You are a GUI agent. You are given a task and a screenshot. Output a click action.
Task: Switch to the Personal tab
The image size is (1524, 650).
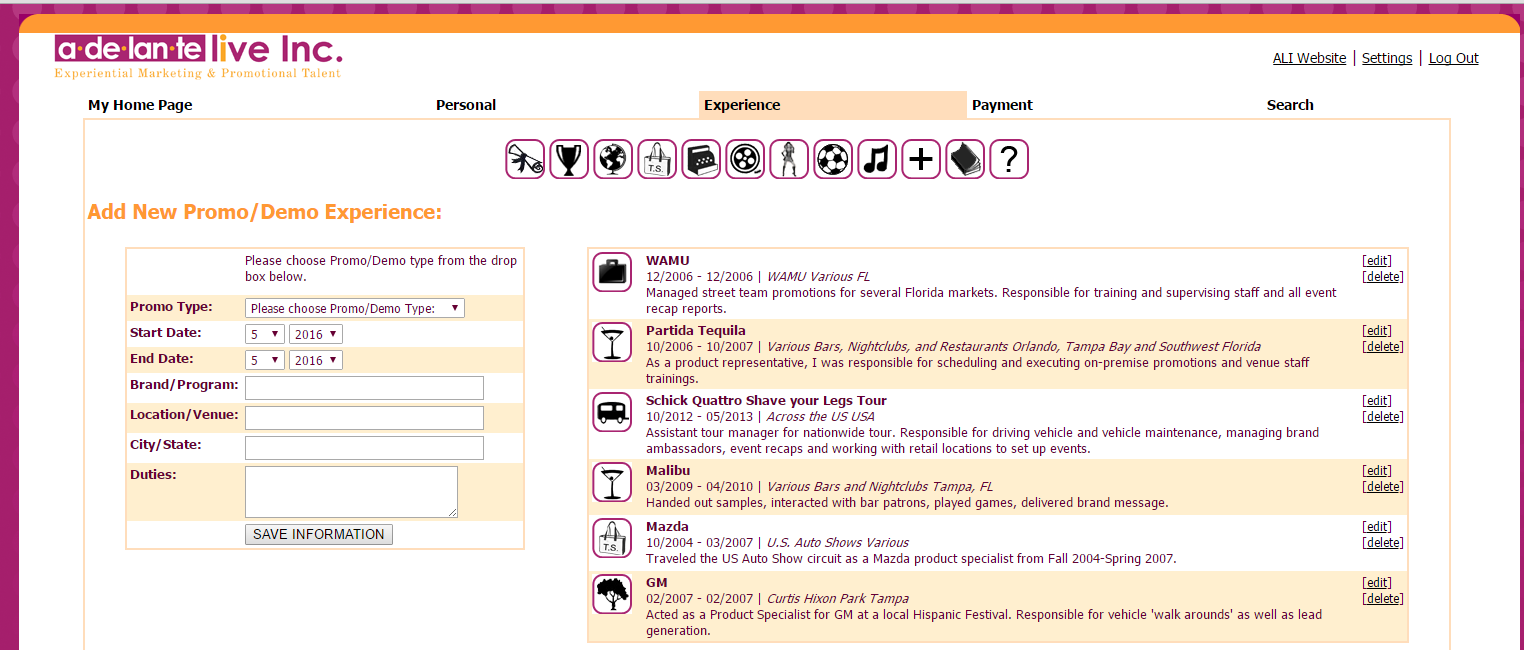[x=466, y=105]
